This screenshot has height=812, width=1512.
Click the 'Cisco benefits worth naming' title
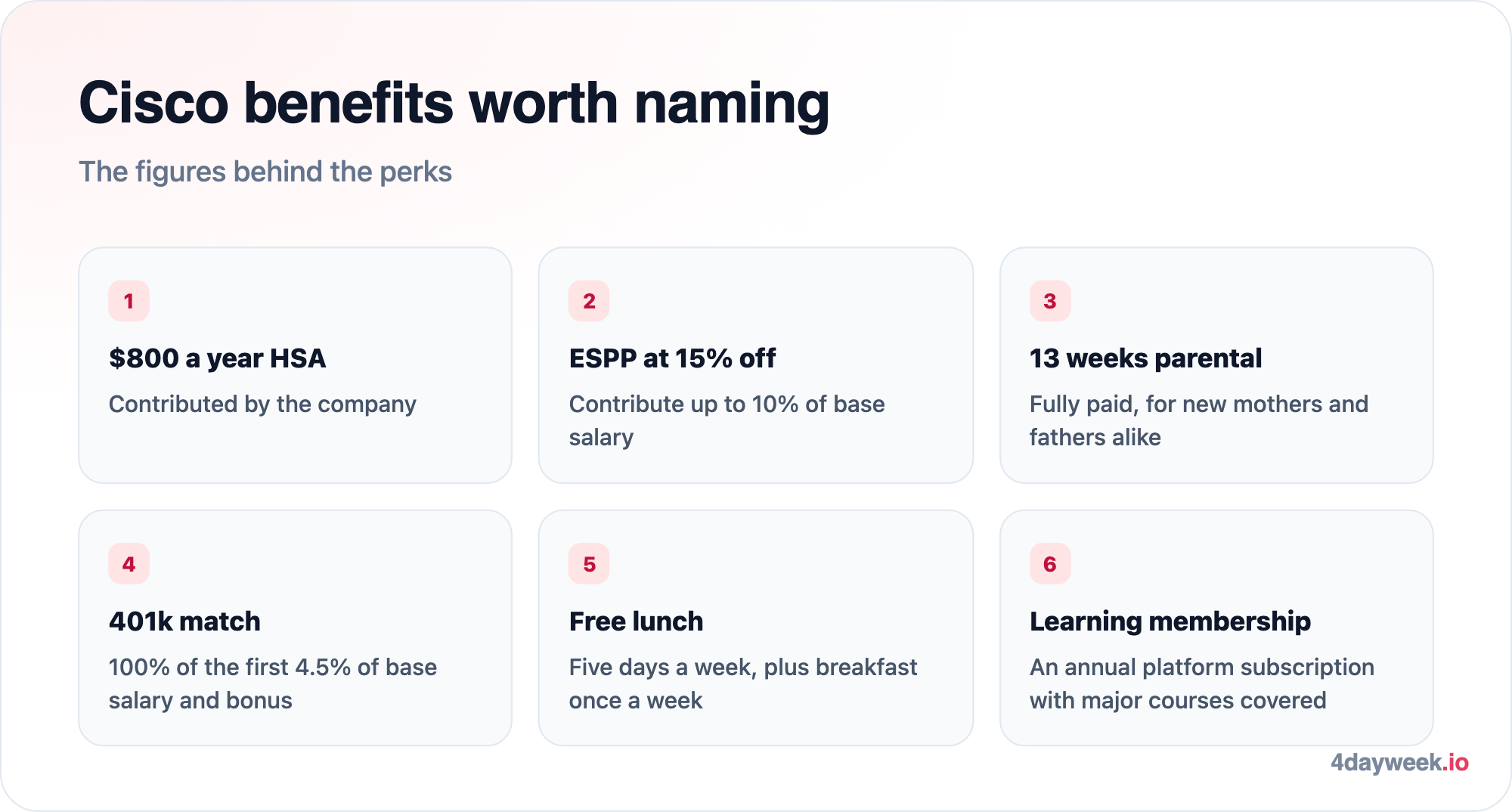coord(454,104)
